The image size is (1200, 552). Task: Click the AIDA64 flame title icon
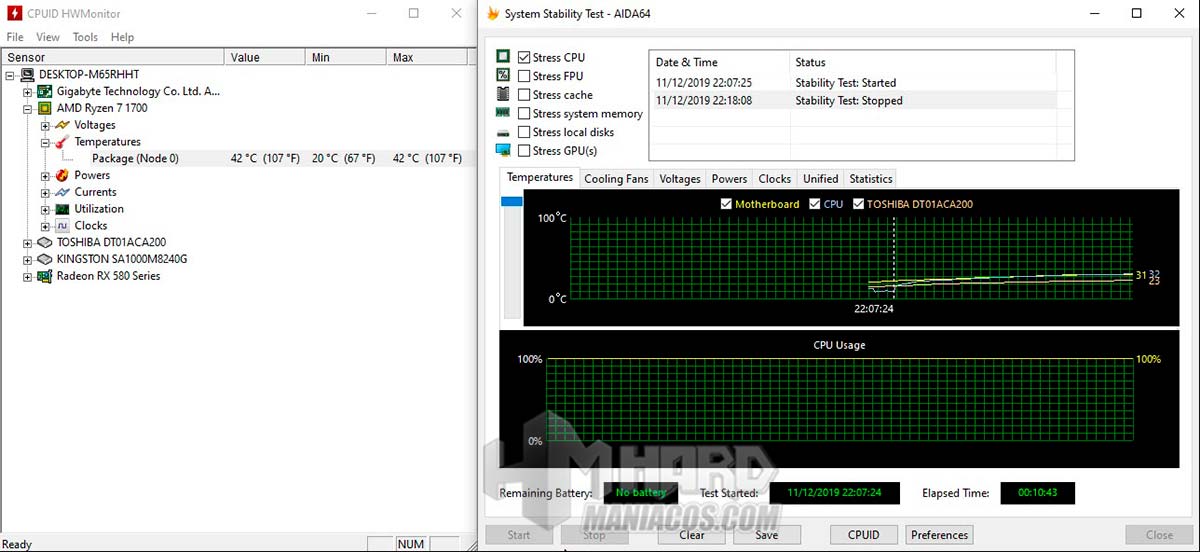point(492,14)
